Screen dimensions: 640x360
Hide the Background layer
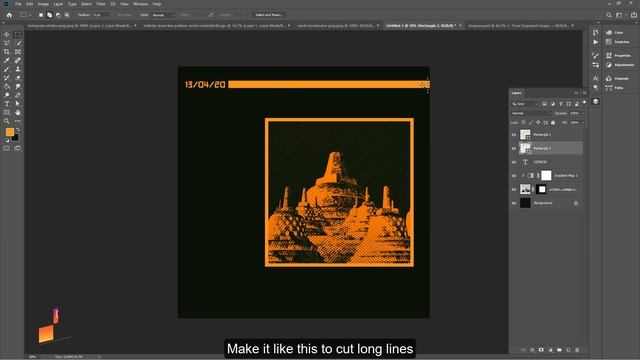514,203
